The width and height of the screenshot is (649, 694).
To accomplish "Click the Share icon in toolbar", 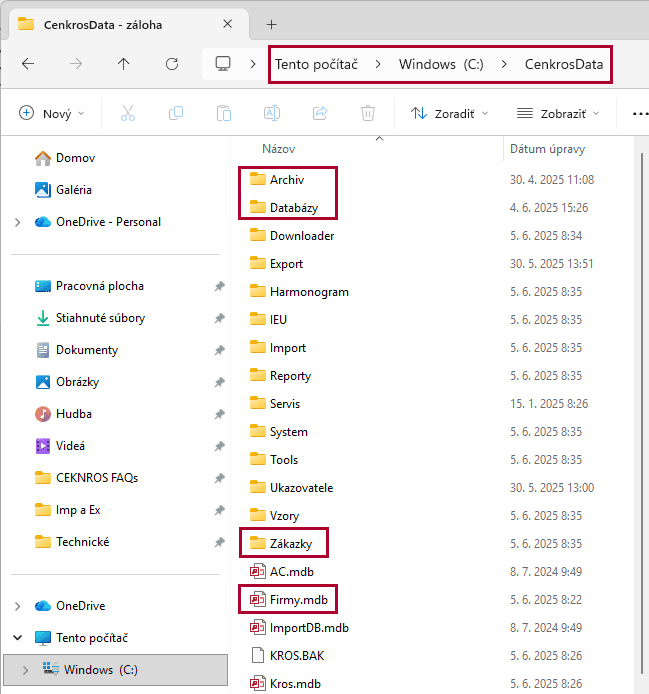I will [x=320, y=113].
